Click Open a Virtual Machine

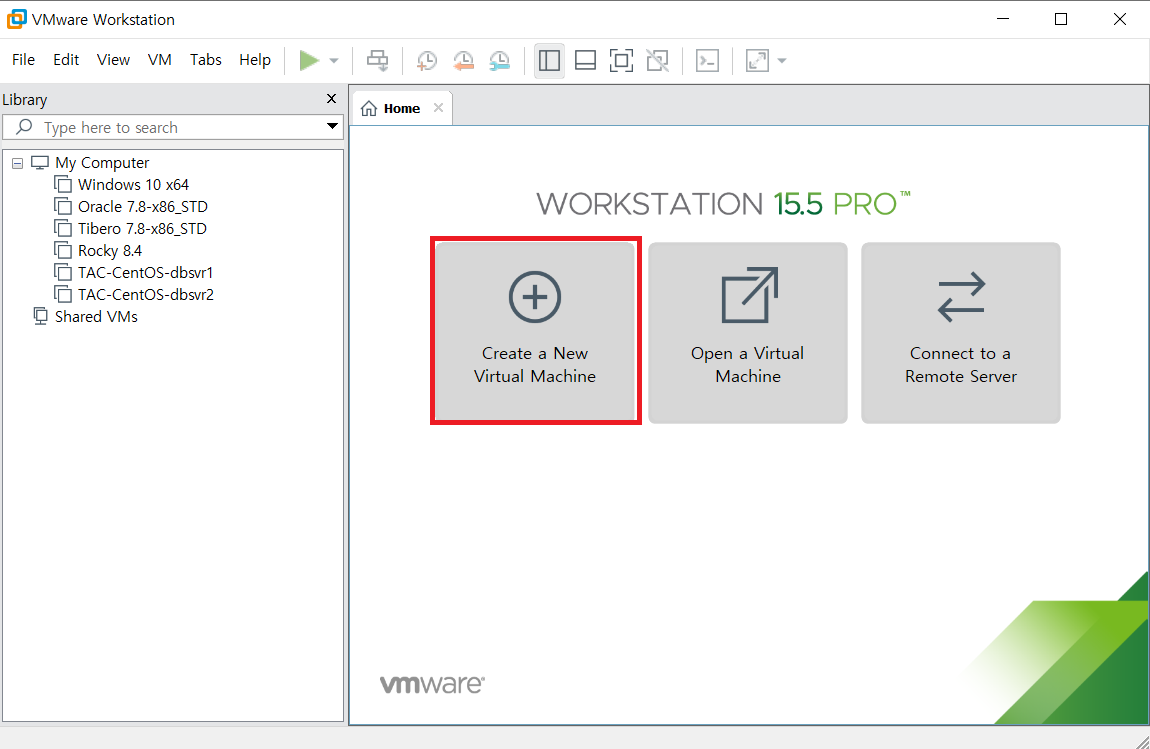click(x=747, y=332)
